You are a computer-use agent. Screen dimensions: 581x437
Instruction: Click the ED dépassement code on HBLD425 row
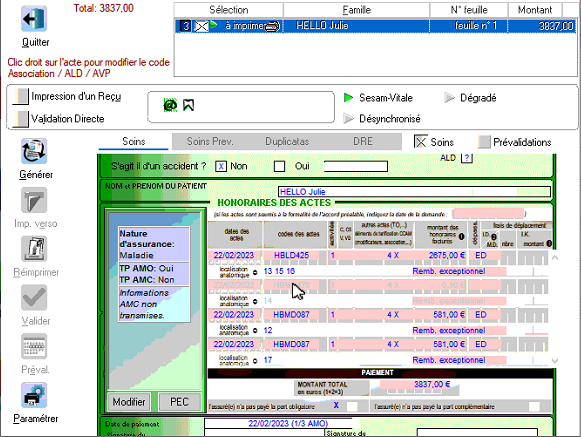[481, 255]
